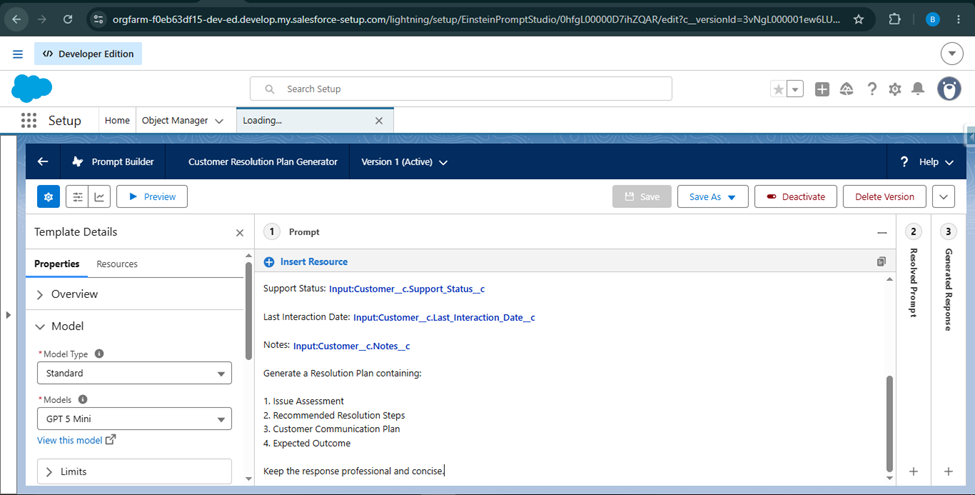The width and height of the screenshot is (975, 495).
Task: Expand the Resolved Prompt plus icon
Action: tap(913, 471)
